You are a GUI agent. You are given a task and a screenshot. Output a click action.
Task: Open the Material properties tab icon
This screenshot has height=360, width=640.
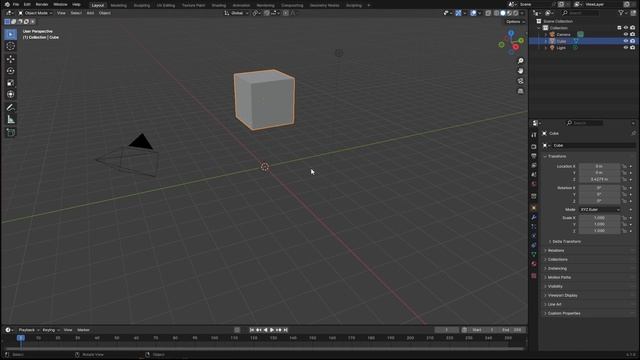[533, 264]
